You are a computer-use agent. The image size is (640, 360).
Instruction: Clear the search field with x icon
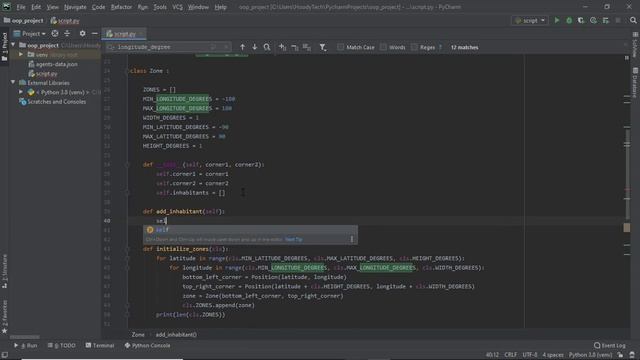[226, 47]
